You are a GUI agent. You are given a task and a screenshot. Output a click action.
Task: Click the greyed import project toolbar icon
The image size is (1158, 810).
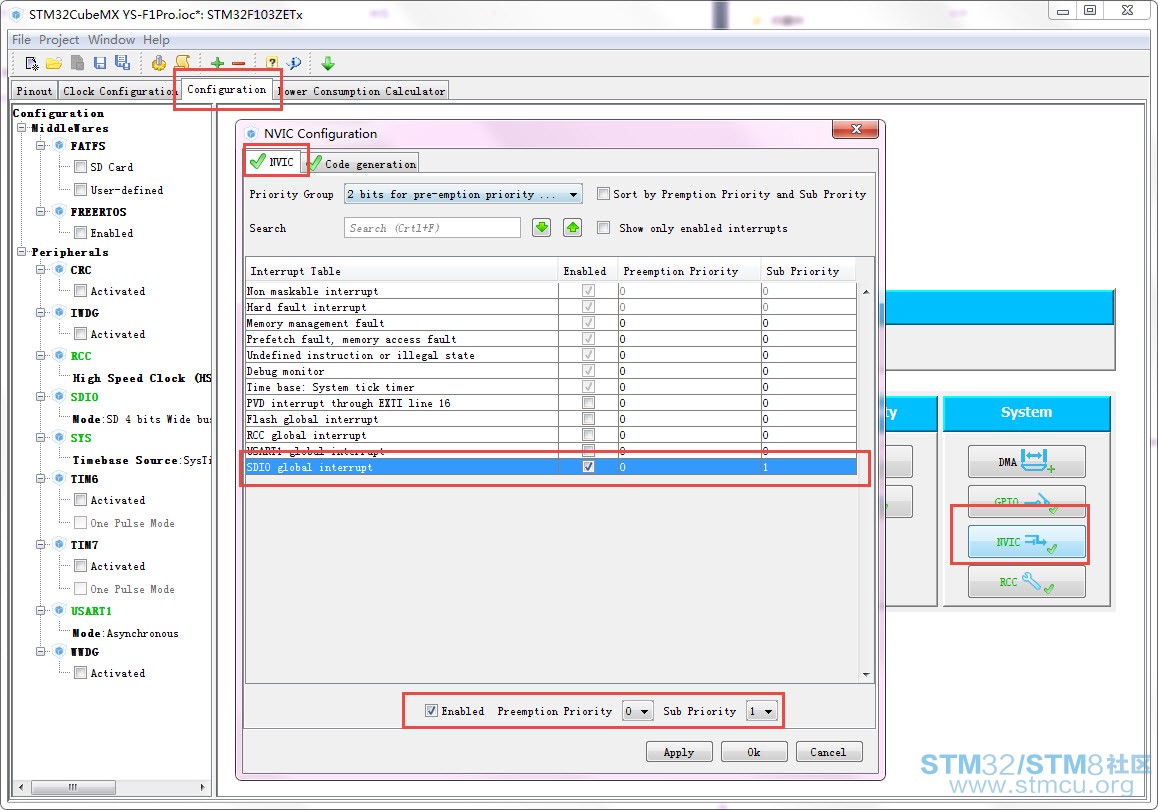77,64
